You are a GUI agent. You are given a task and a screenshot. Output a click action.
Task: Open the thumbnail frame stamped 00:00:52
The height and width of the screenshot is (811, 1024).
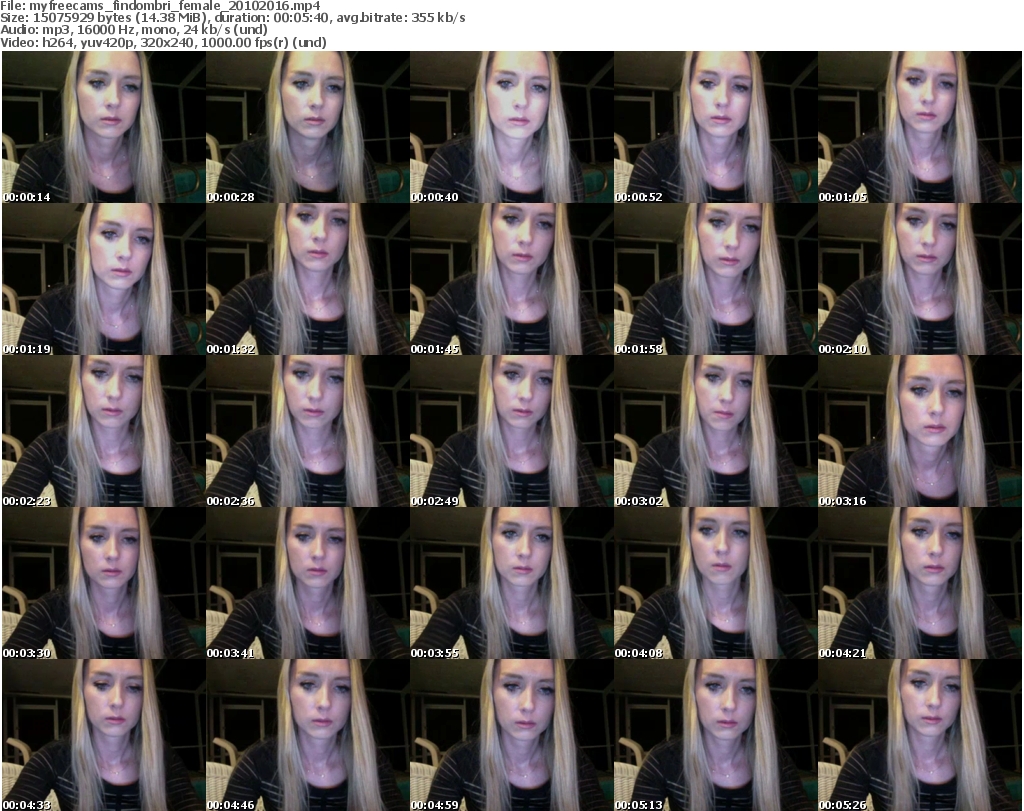[715, 127]
